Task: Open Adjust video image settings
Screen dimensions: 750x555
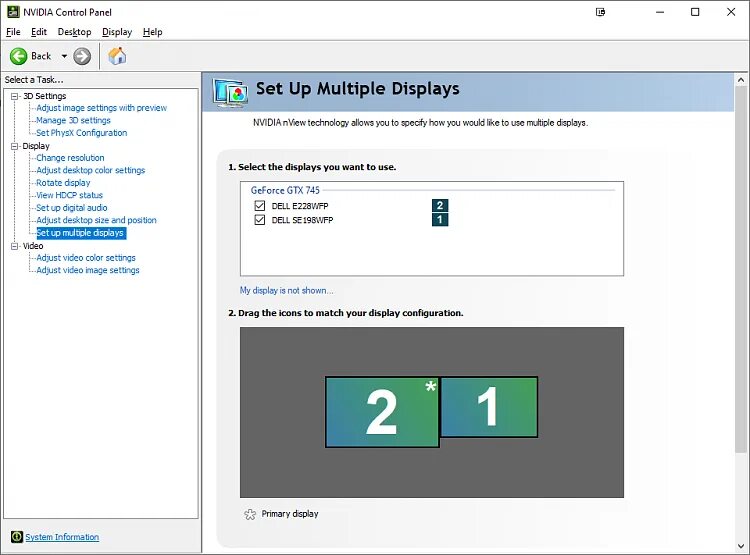Action: point(88,270)
